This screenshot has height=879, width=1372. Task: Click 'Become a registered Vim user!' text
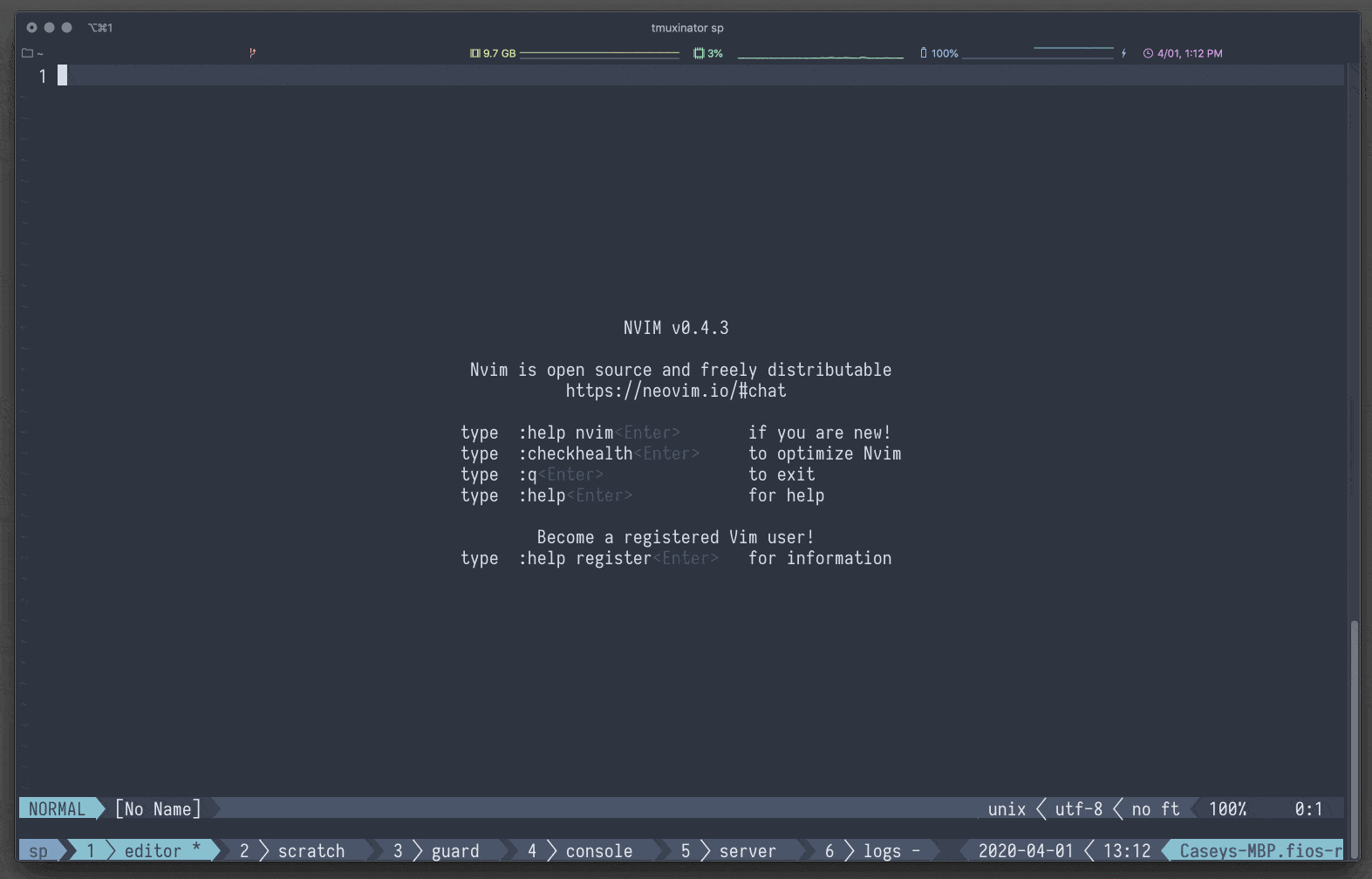[676, 537]
